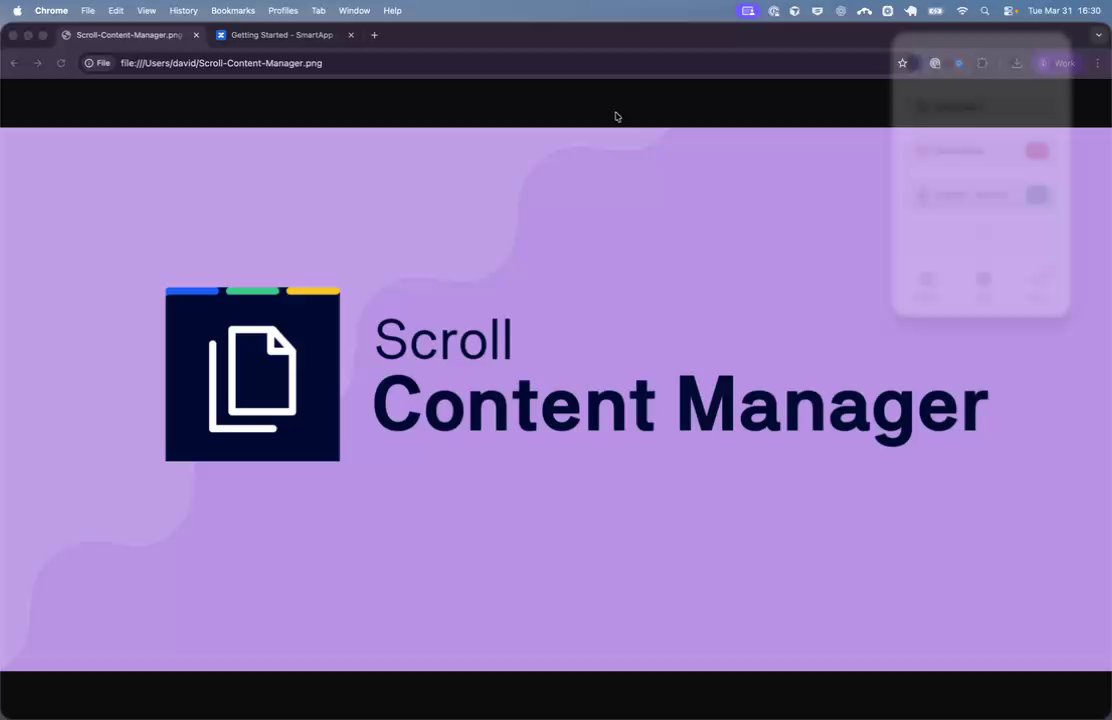The image size is (1112, 720).
Task: Open the Chrome application menu
Action: pyautogui.click(x=51, y=11)
